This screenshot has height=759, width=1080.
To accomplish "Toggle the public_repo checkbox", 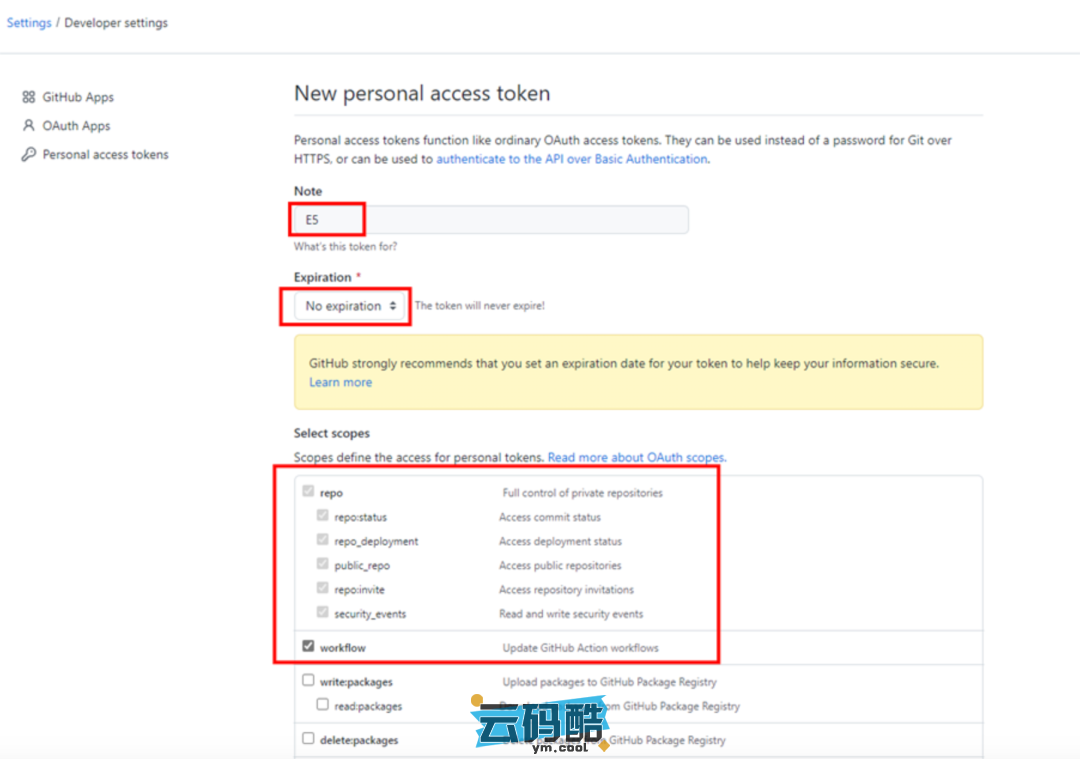I will click(322, 565).
